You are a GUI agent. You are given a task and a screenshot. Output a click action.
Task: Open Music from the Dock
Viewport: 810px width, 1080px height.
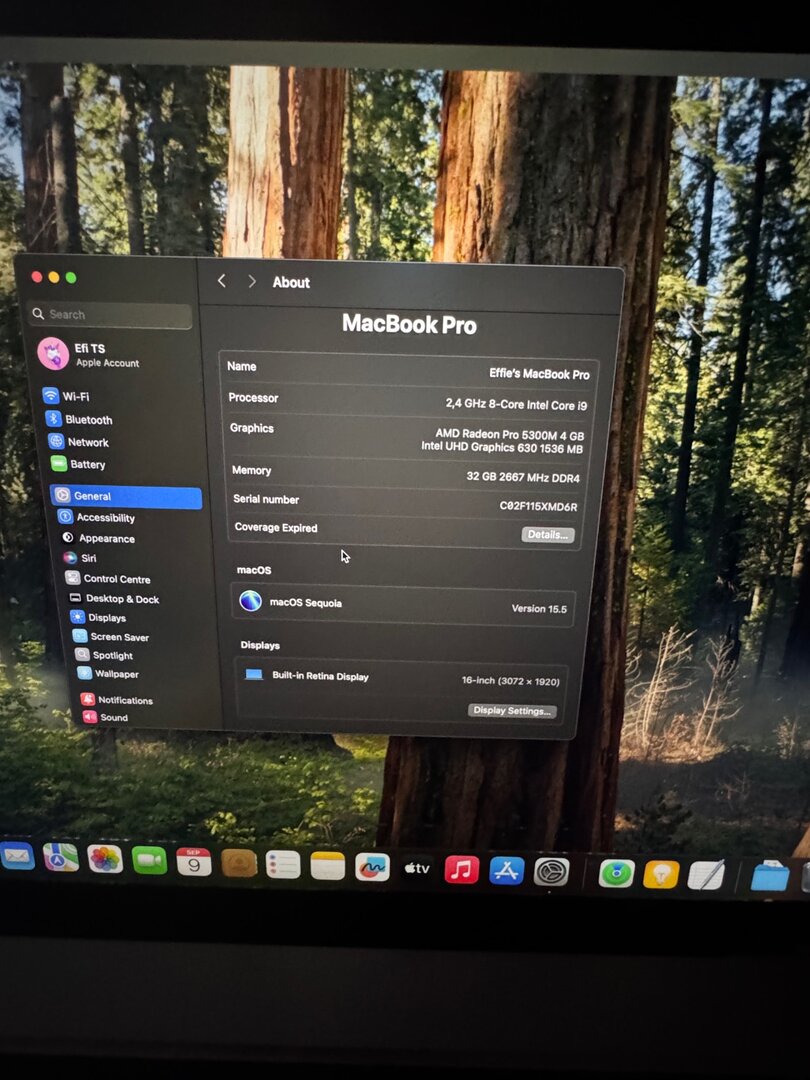click(x=461, y=869)
